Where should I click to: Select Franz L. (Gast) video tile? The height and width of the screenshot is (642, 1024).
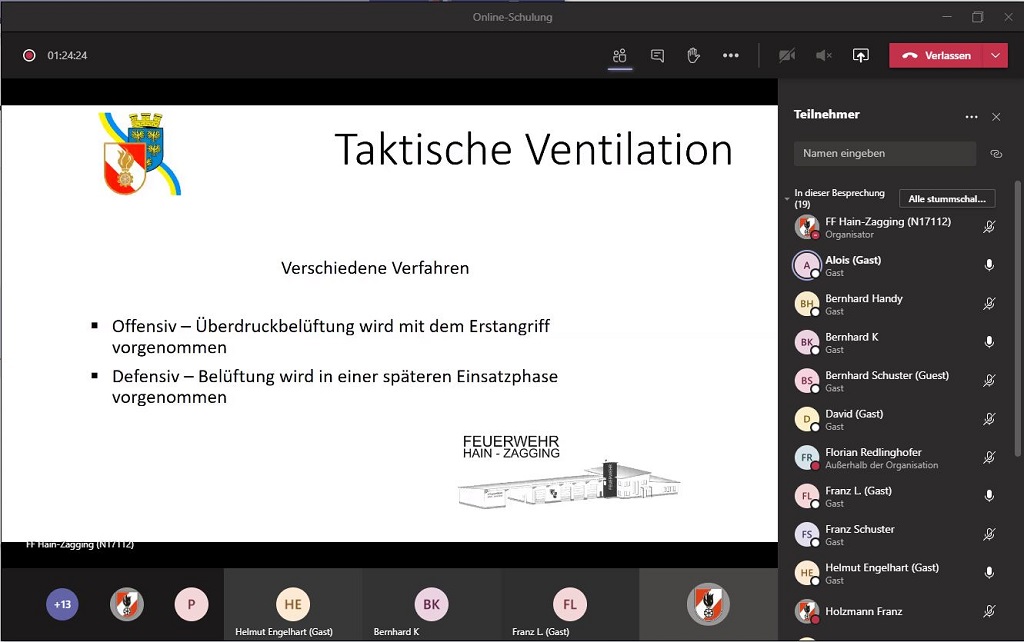click(x=569, y=604)
